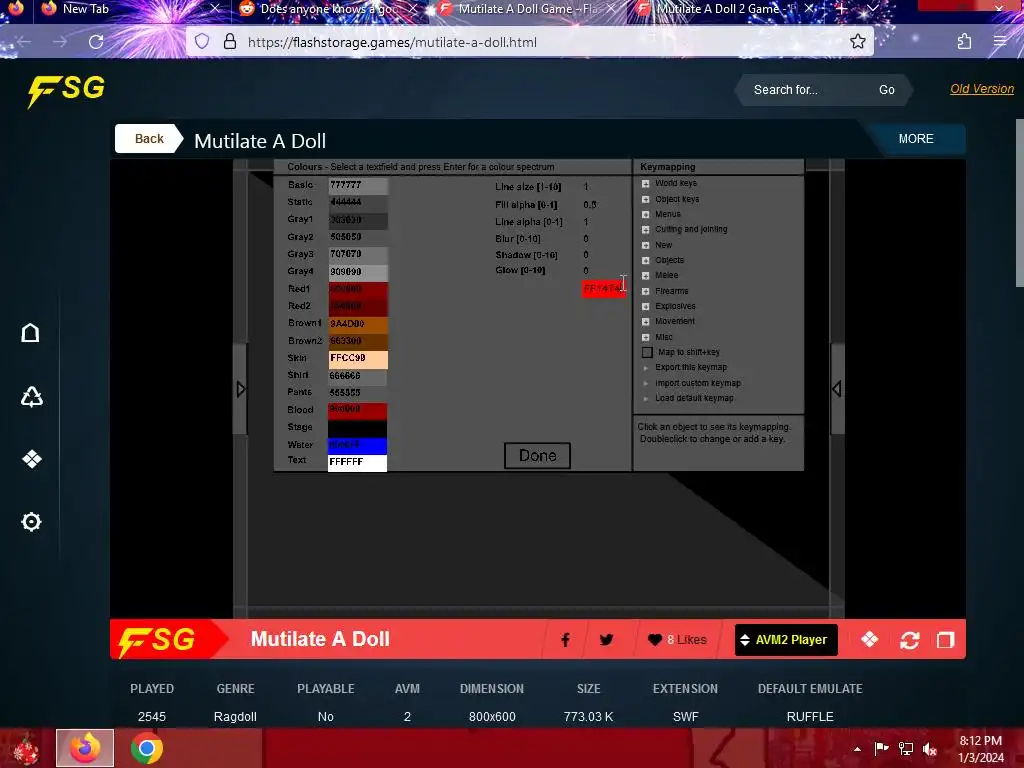1024x768 pixels.
Task: Click Import custom keymap
Action: tap(697, 383)
